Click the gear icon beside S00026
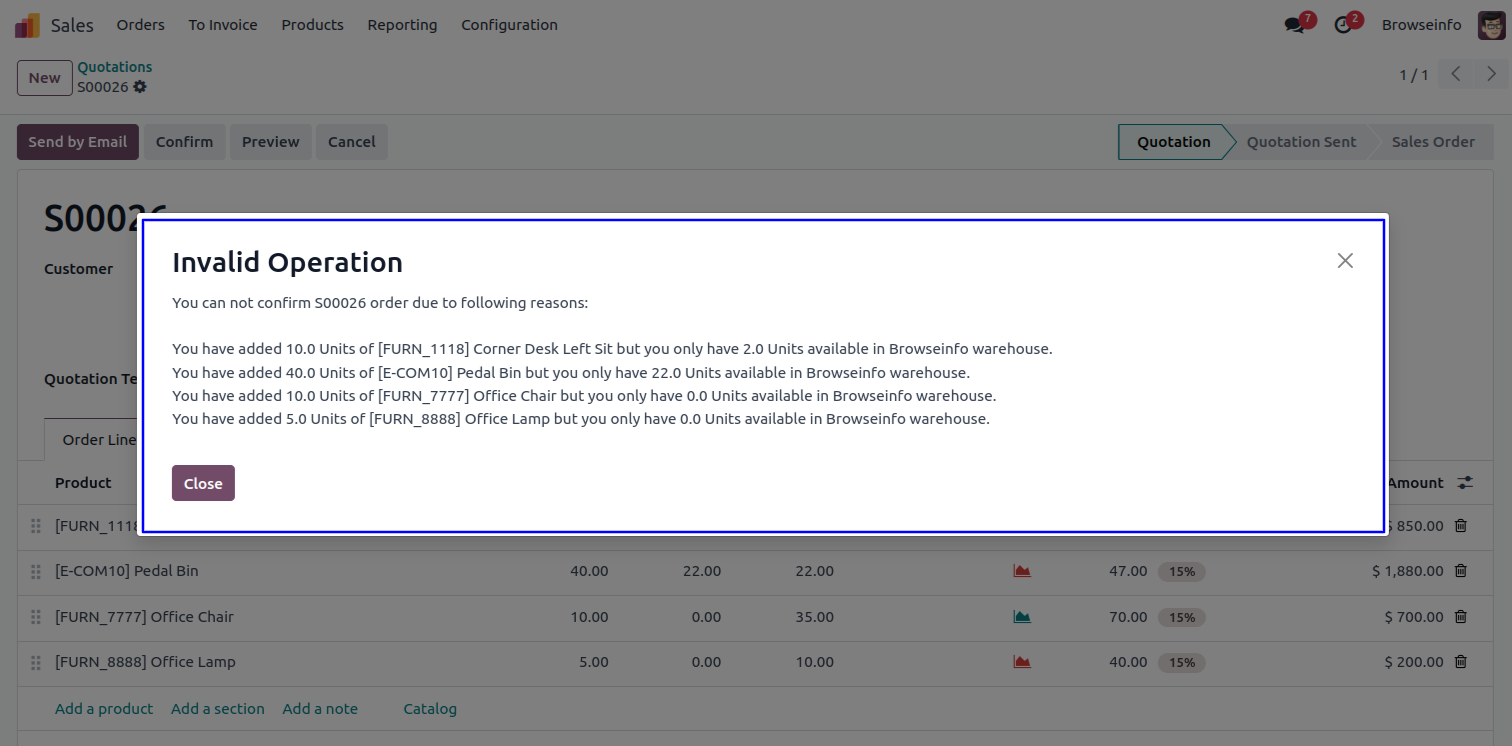This screenshot has width=1512, height=746. [140, 87]
